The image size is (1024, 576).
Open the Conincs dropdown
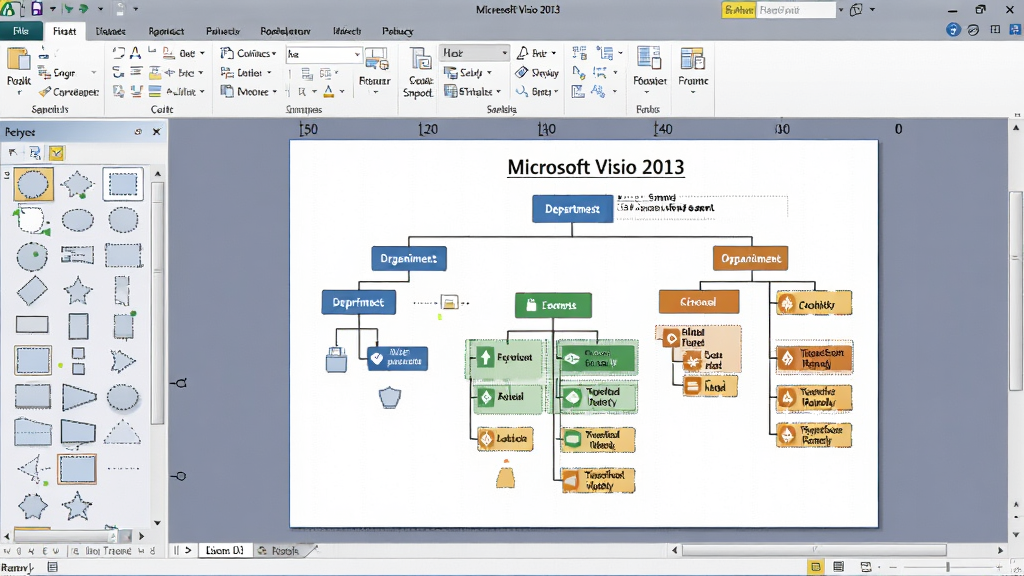248,54
